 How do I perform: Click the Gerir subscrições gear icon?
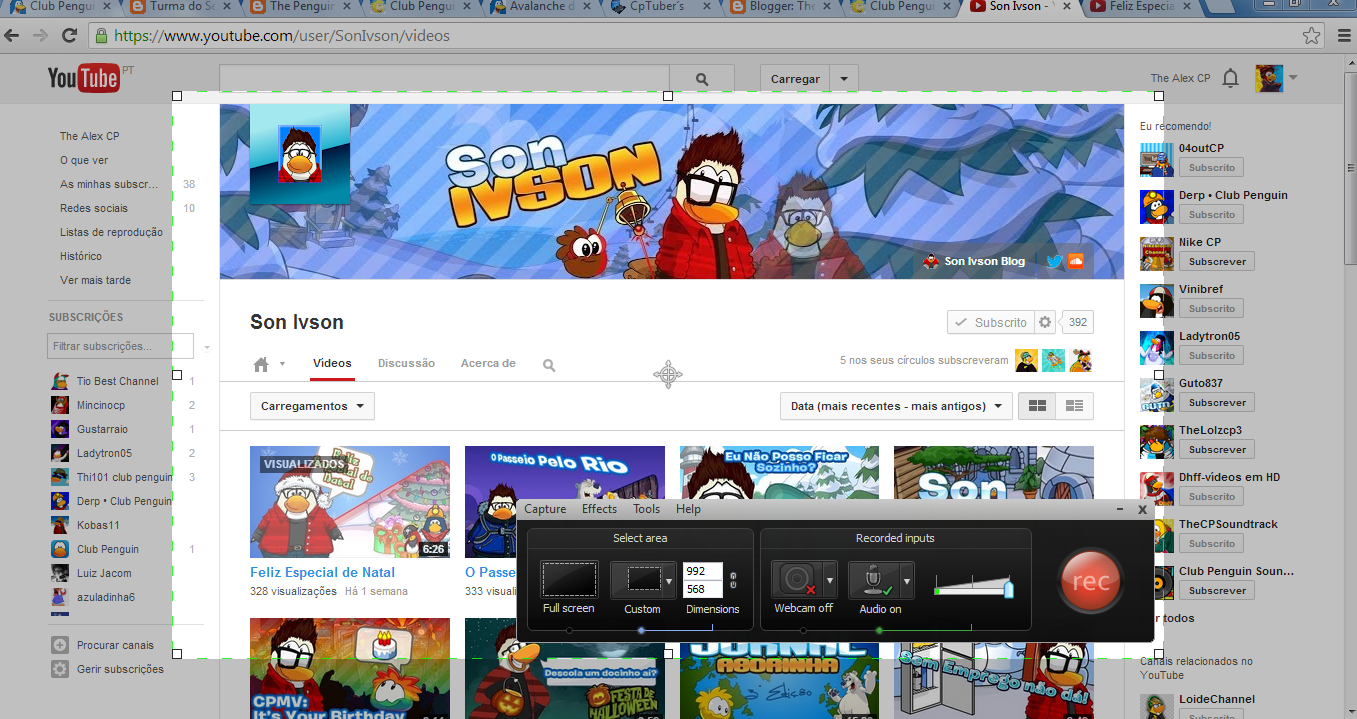pos(60,669)
